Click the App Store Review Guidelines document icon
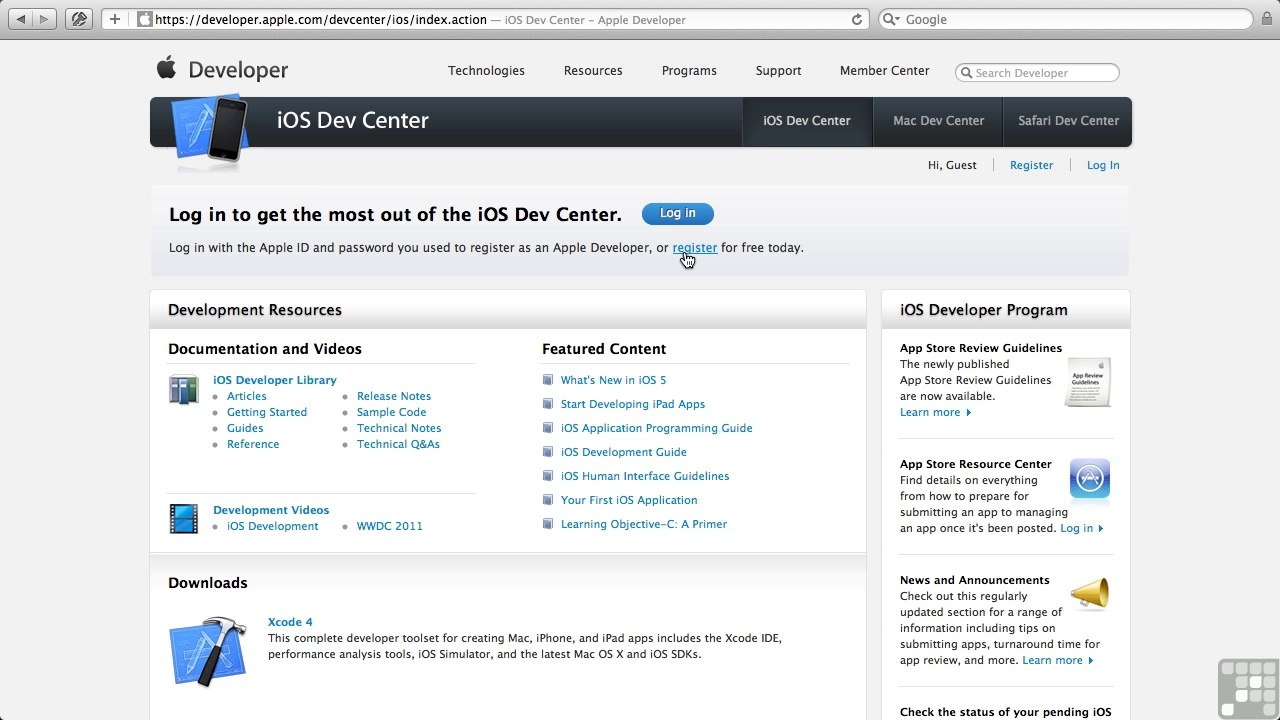Image resolution: width=1280 pixels, height=720 pixels. tap(1088, 383)
